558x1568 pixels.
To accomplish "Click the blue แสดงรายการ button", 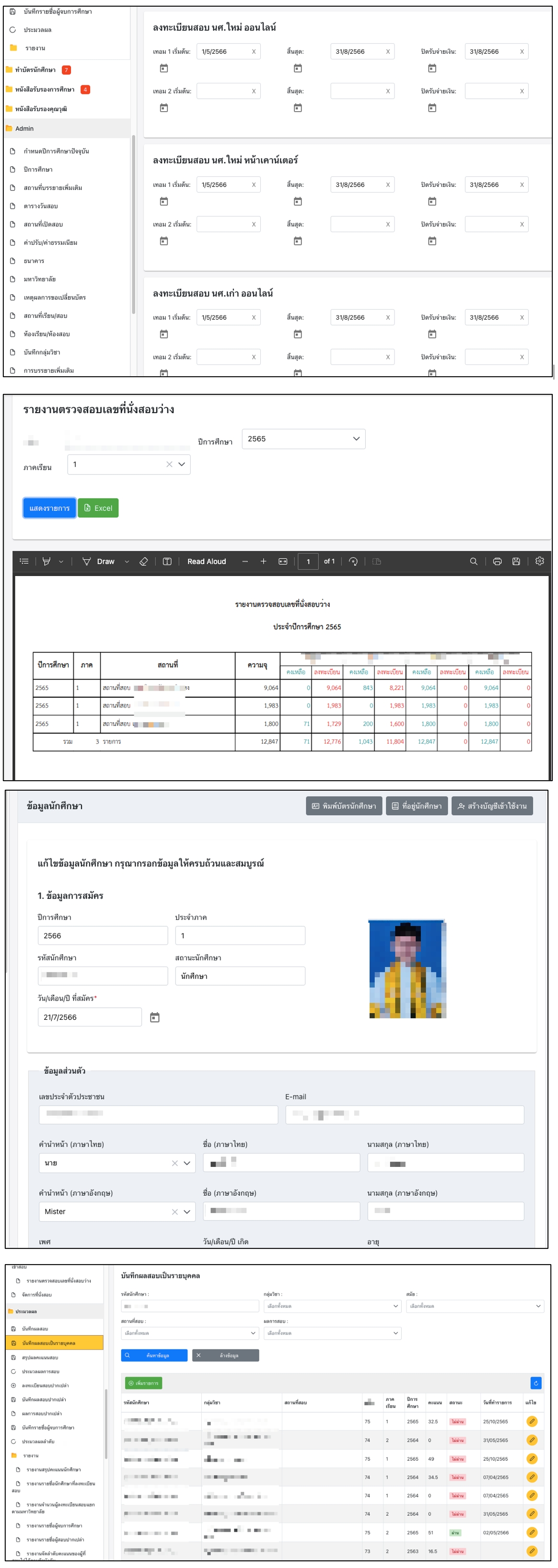I will (49, 508).
